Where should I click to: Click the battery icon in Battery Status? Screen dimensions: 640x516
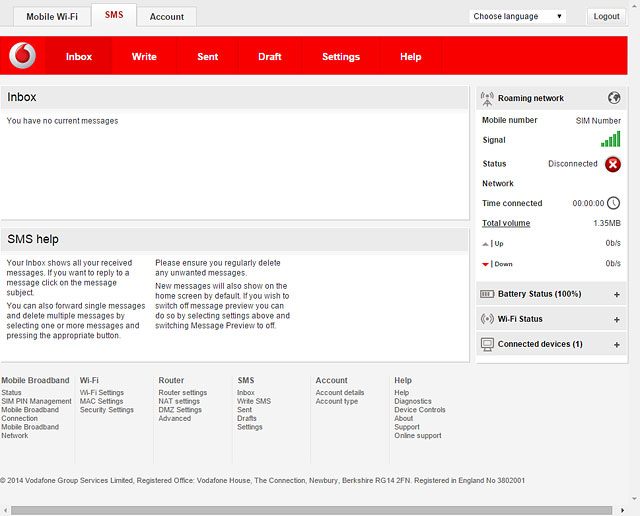487,294
